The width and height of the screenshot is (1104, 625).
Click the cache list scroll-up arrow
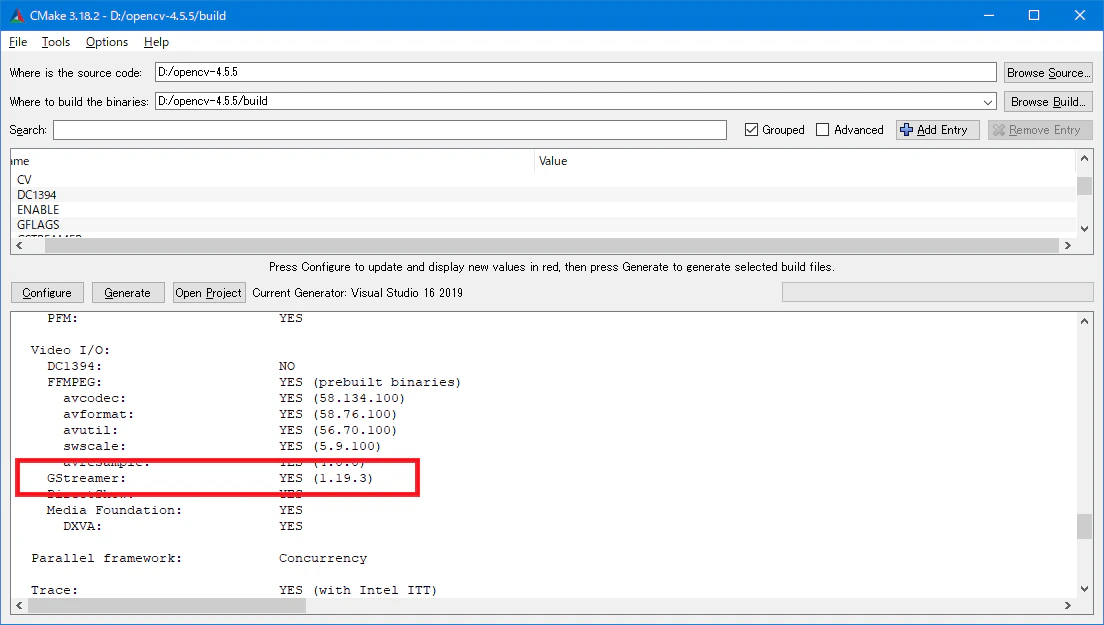[1084, 158]
